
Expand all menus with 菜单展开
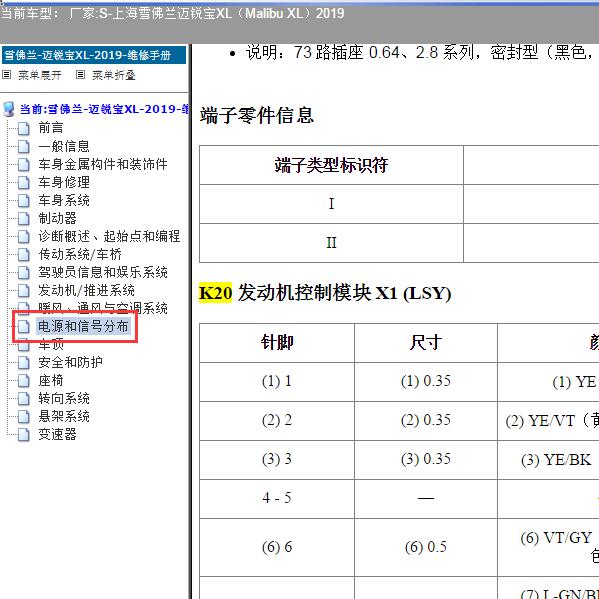click(x=39, y=75)
